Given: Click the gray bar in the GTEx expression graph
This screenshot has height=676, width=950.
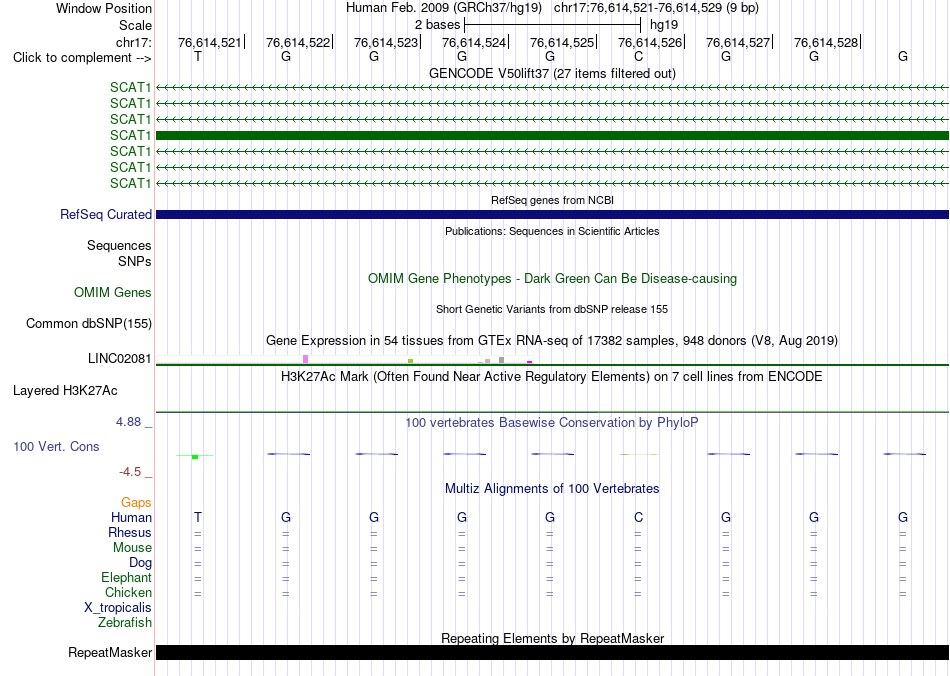Looking at the screenshot, I should tap(501, 360).
